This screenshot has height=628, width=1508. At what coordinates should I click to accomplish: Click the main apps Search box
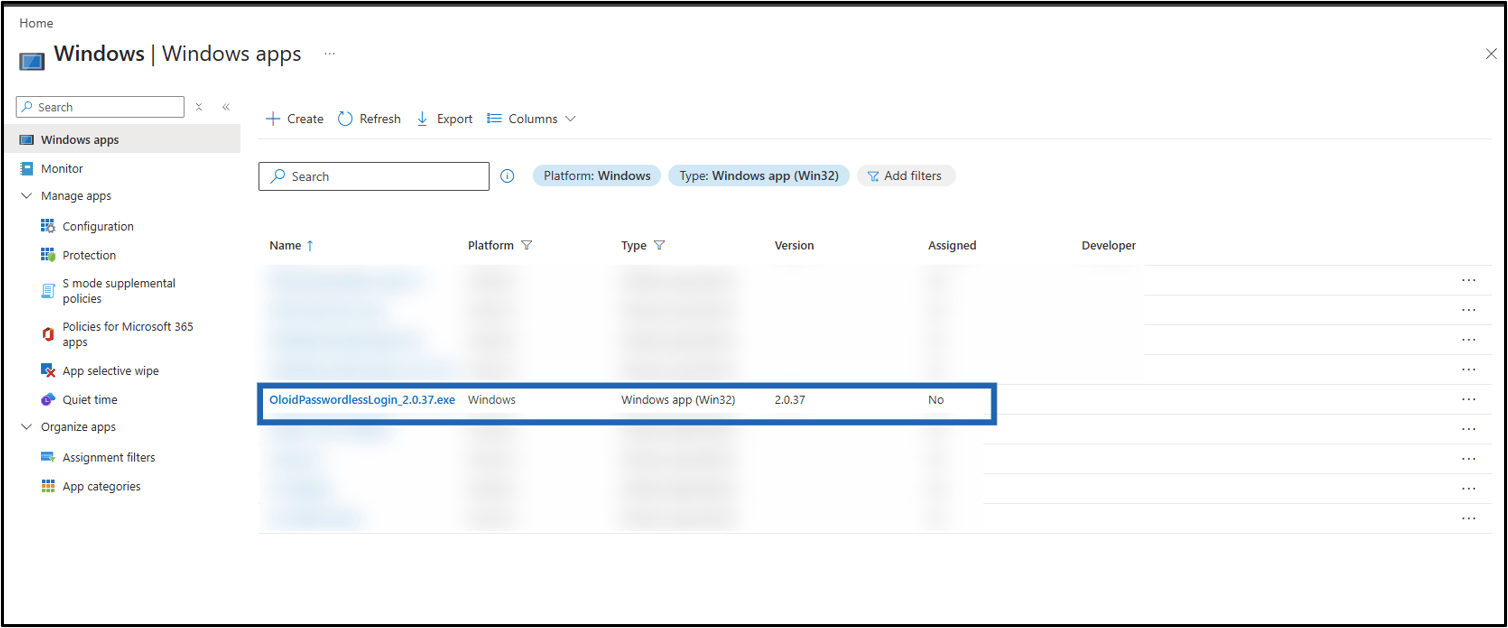pyautogui.click(x=374, y=176)
